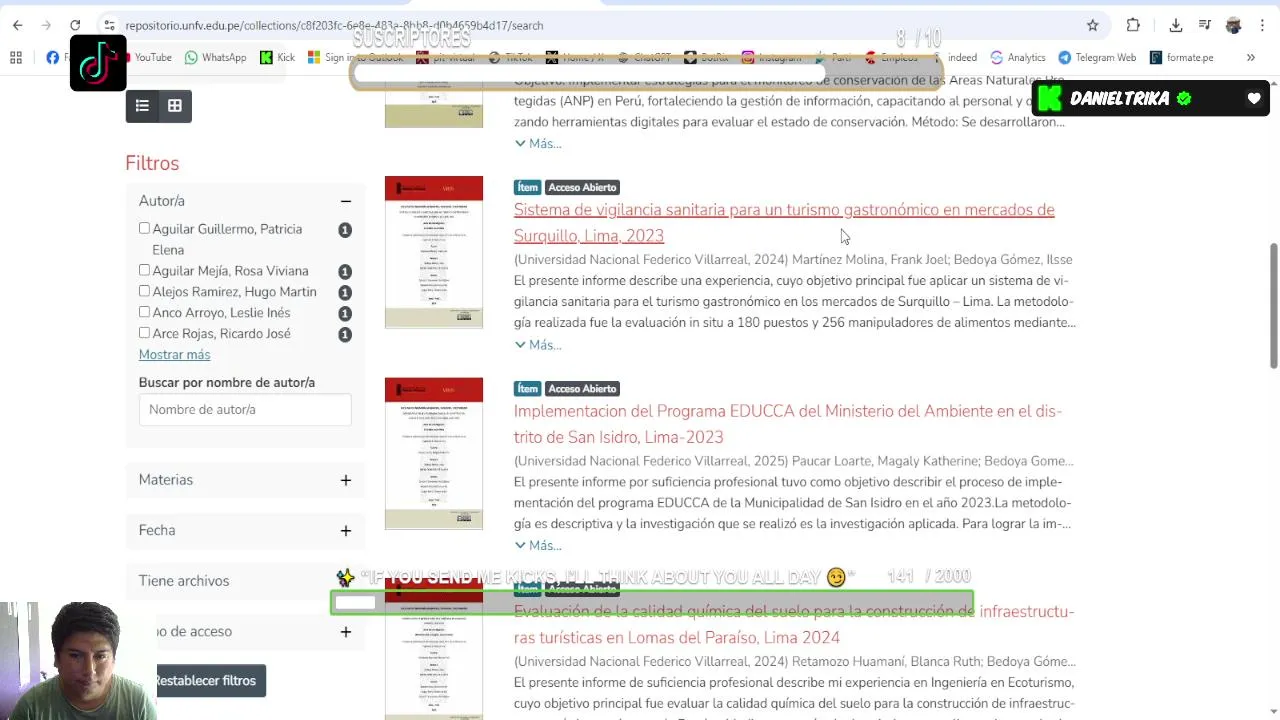This screenshot has height=720, width=1280.
Task: Expand Más under the Surquillo vigilancia sanitaria item
Action: pyautogui.click(x=538, y=345)
